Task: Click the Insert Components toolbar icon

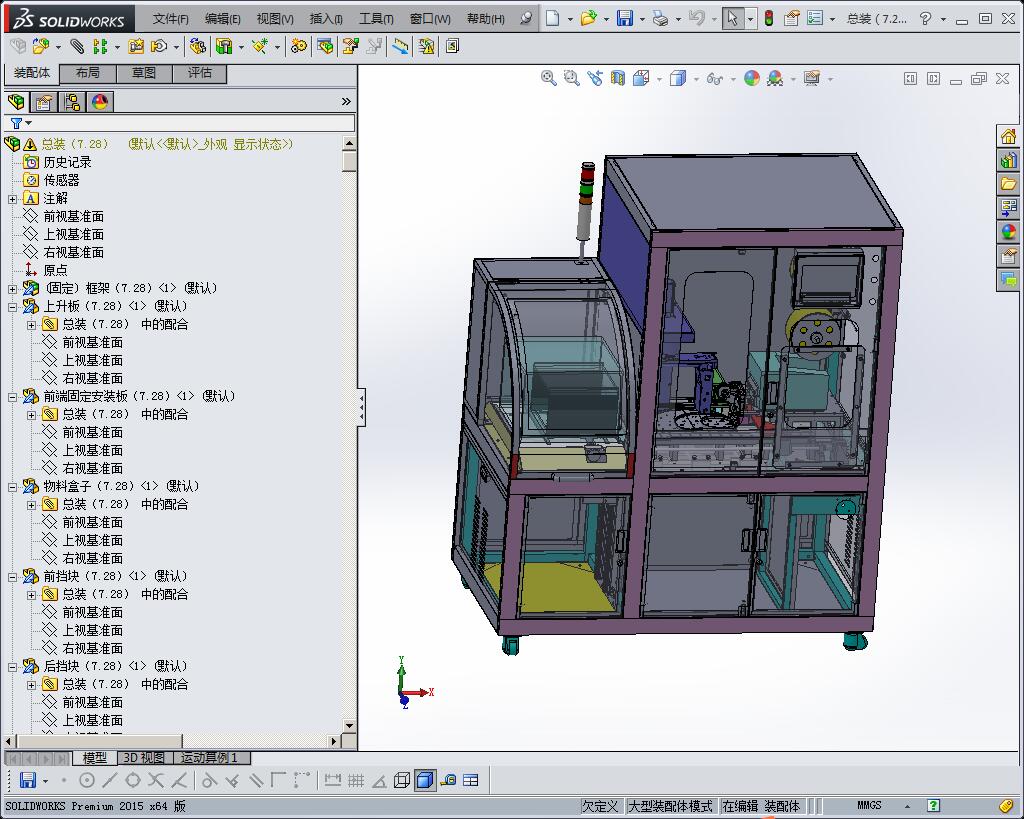Action: tap(41, 46)
